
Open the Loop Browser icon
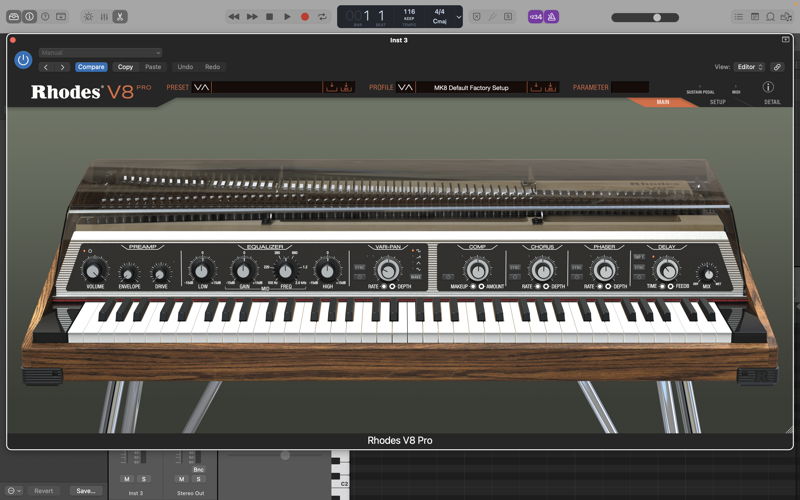[x=770, y=17]
